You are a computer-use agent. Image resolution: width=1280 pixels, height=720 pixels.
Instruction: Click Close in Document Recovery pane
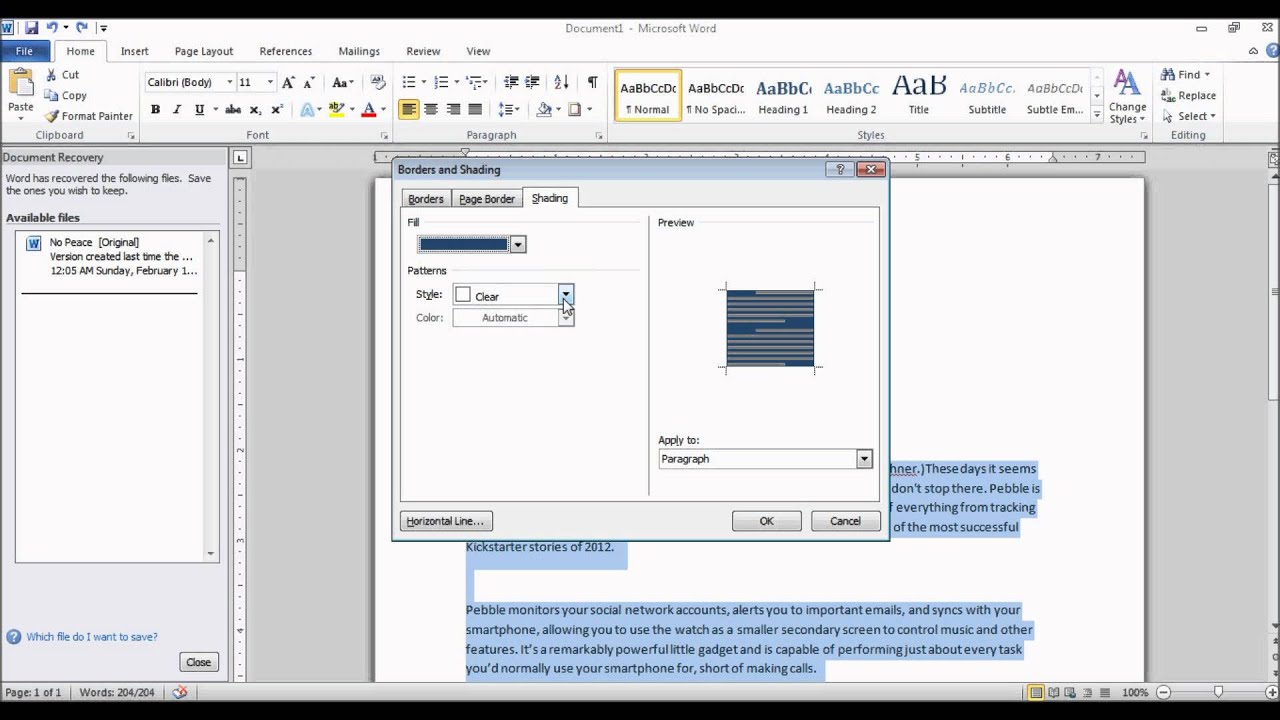pyautogui.click(x=198, y=662)
